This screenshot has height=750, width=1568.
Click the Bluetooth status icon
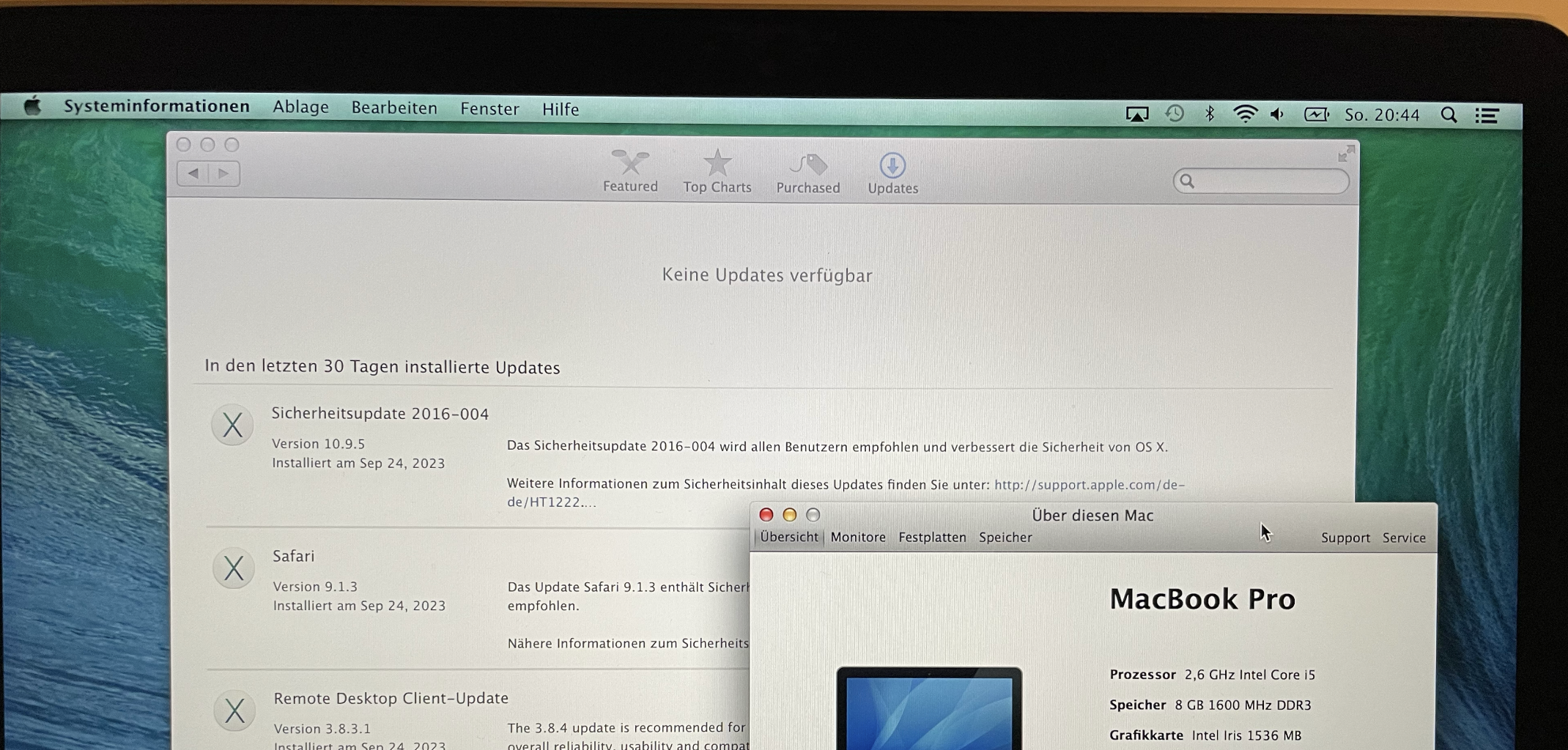tap(1210, 114)
